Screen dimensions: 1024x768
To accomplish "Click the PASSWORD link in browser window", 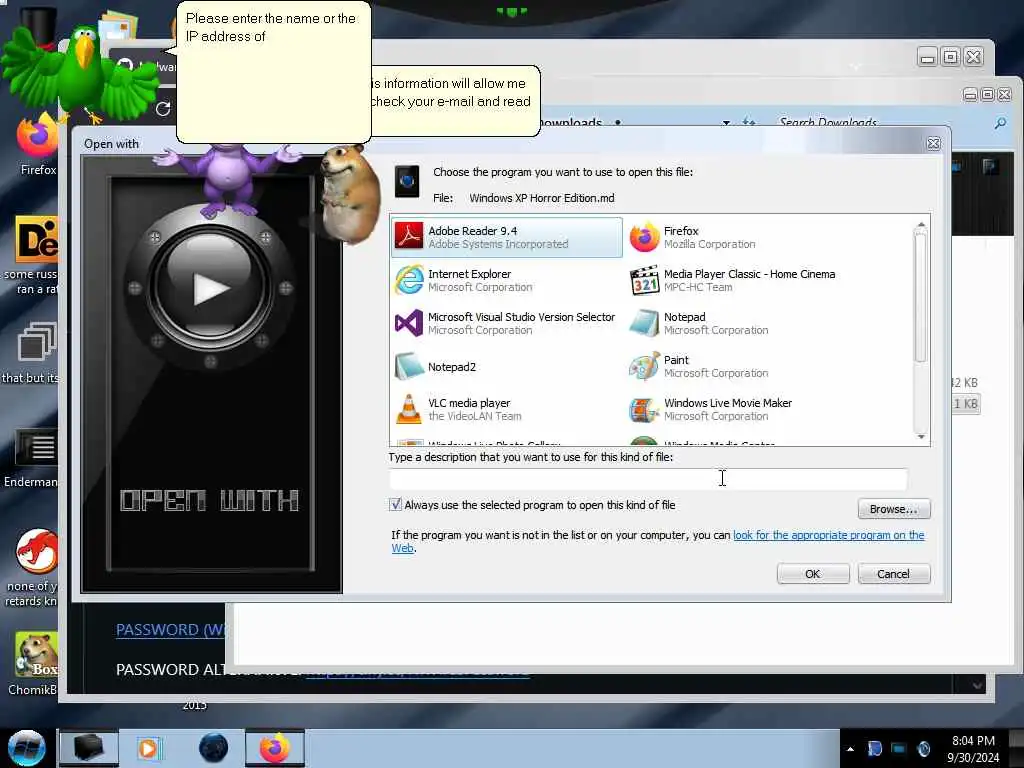I will (x=171, y=630).
